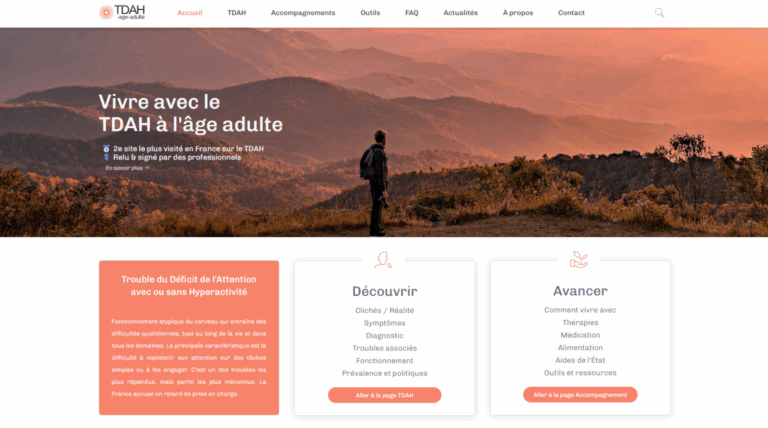The height and width of the screenshot is (428, 768).
Task: Click the TDAH âge-adulte logo
Action: point(122,12)
